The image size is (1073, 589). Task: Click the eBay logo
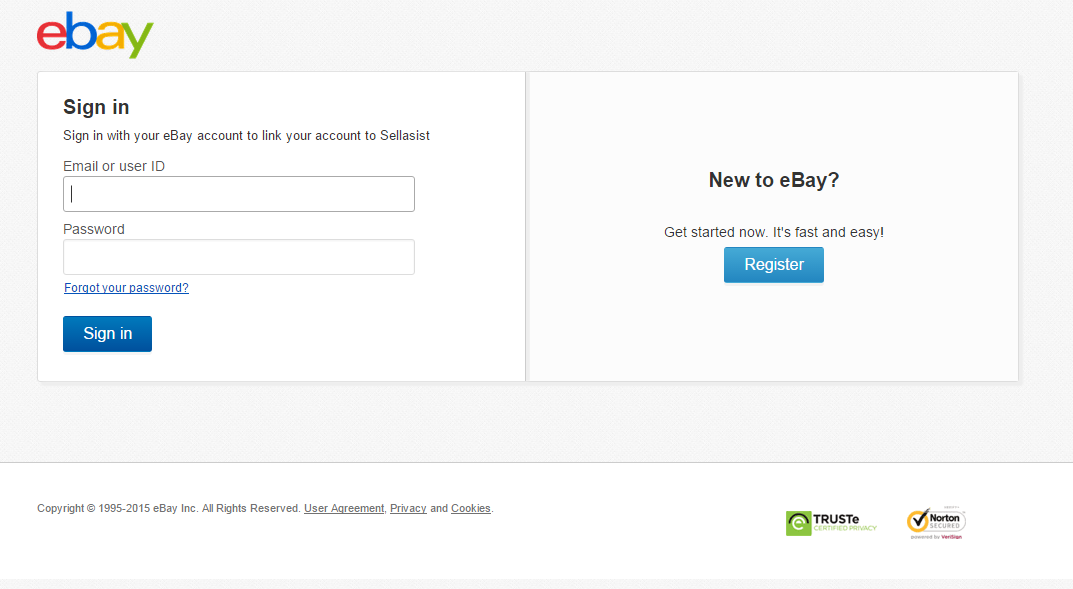(x=95, y=34)
